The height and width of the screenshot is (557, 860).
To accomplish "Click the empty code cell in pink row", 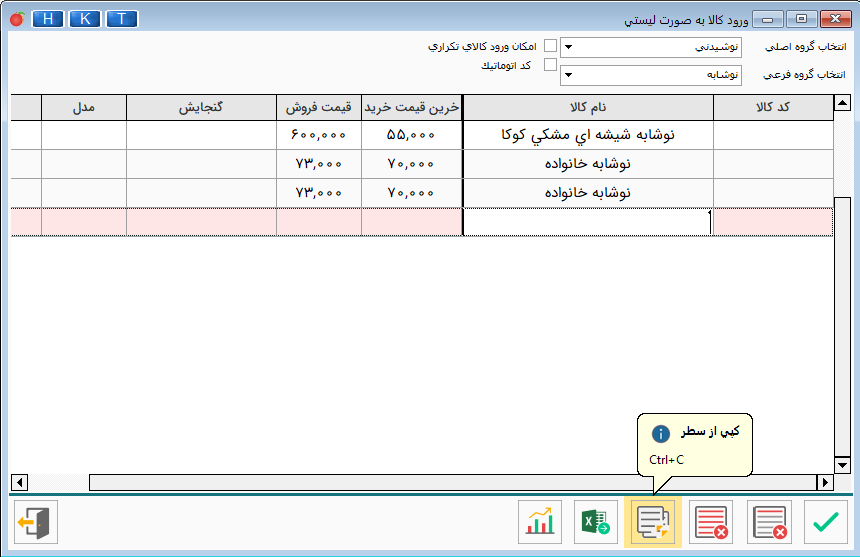I will pos(773,222).
